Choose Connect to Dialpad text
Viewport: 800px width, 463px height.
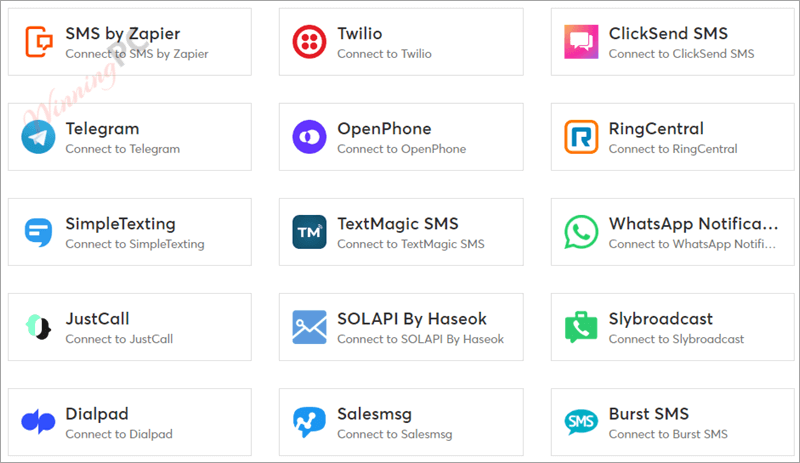pos(119,434)
